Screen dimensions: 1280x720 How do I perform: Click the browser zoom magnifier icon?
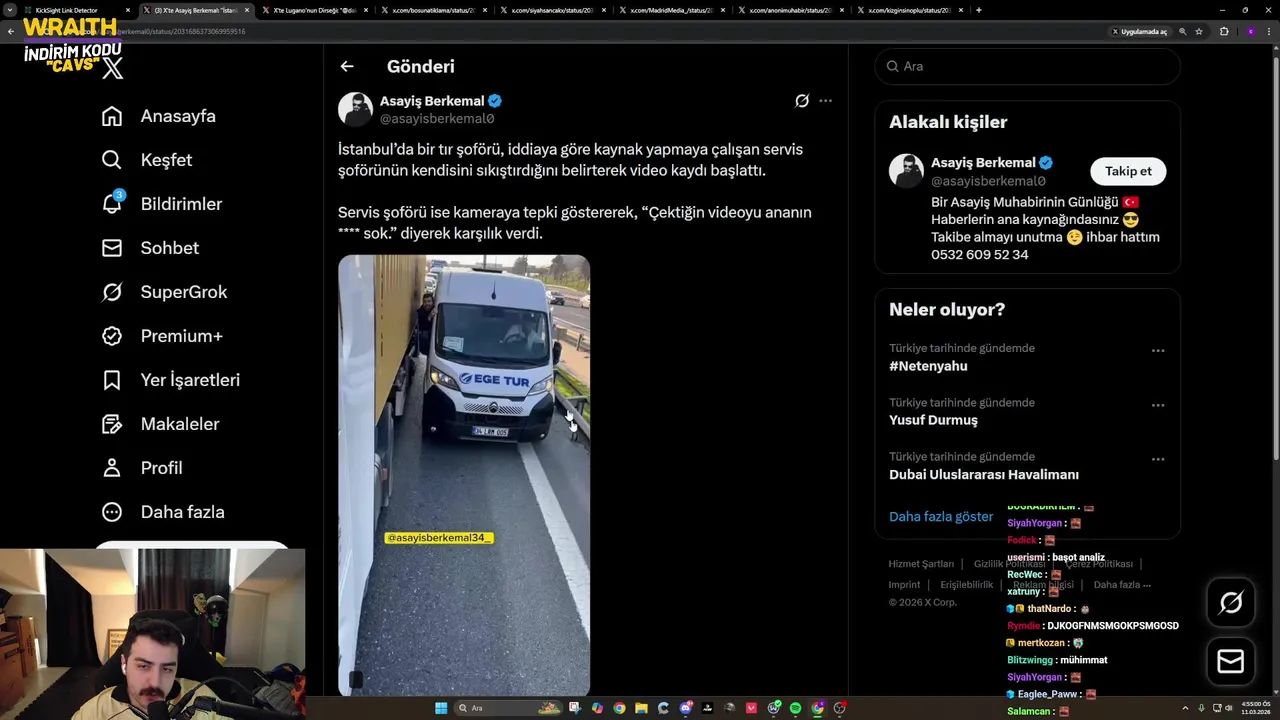coord(1182,31)
